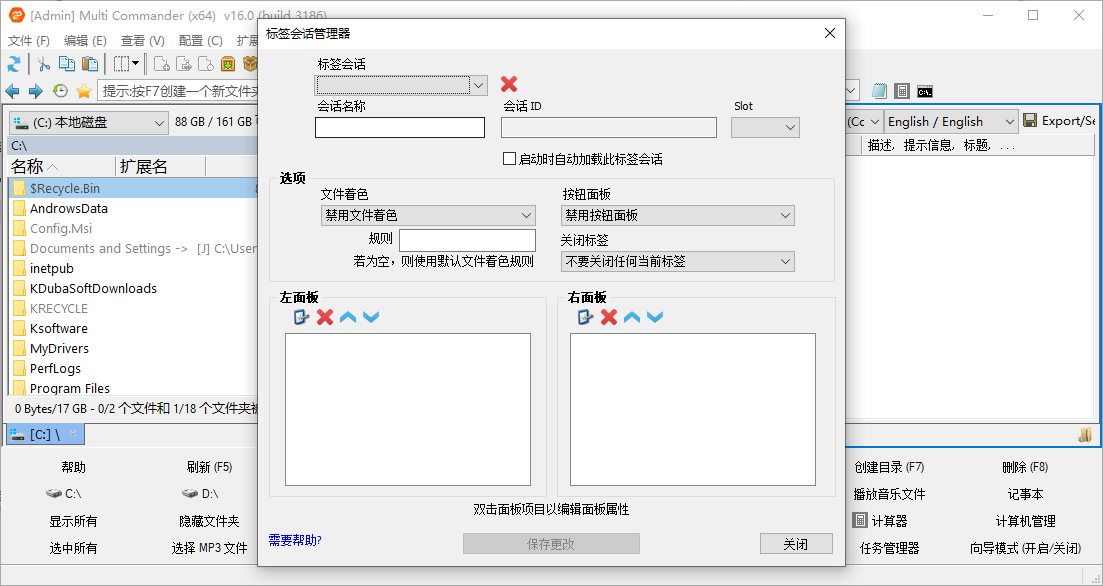The image size is (1103, 586).
Task: Click the file with circle icon
Action: click(x=205, y=64)
